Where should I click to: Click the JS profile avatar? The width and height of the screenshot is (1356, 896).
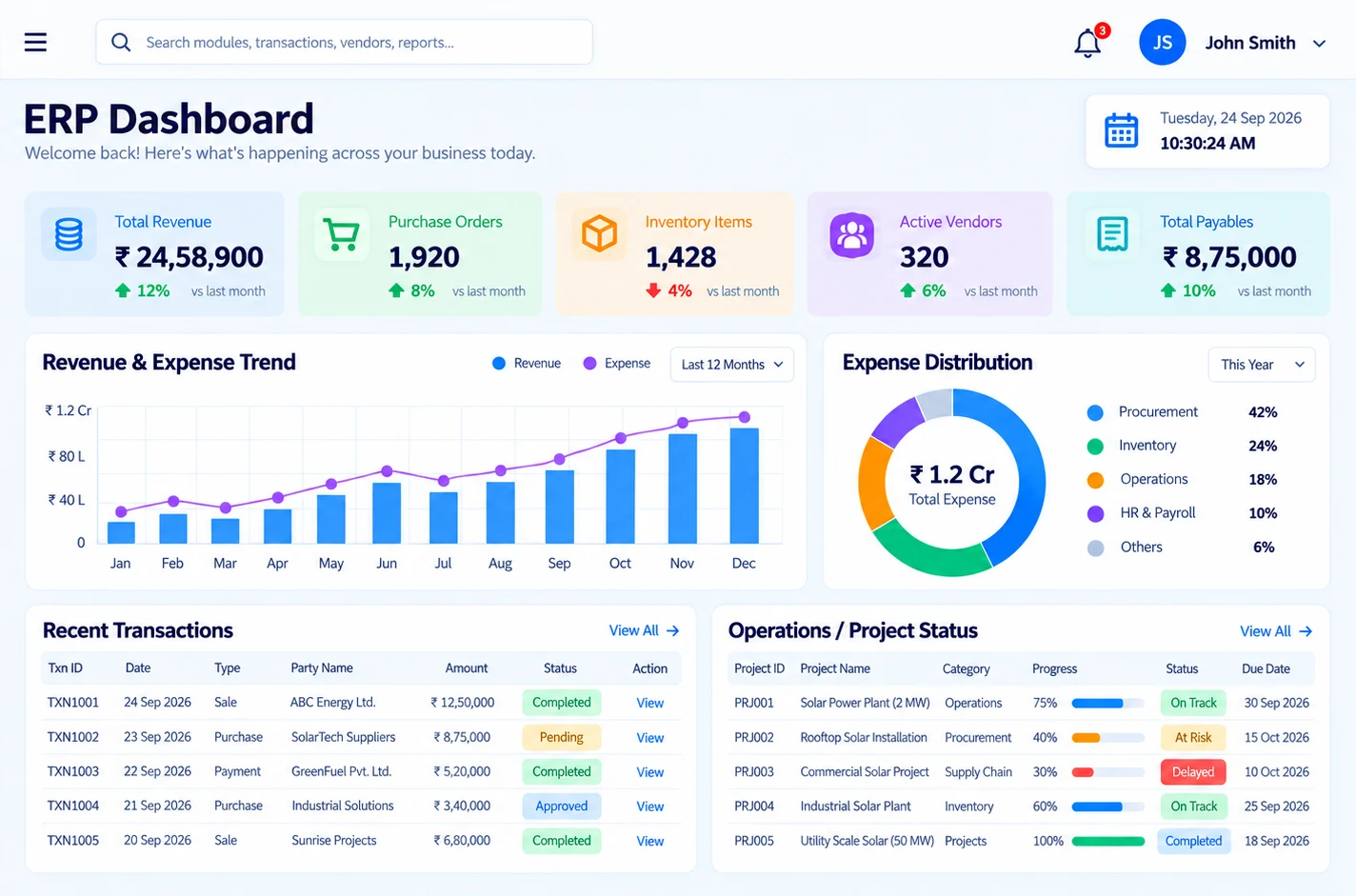[x=1162, y=42]
